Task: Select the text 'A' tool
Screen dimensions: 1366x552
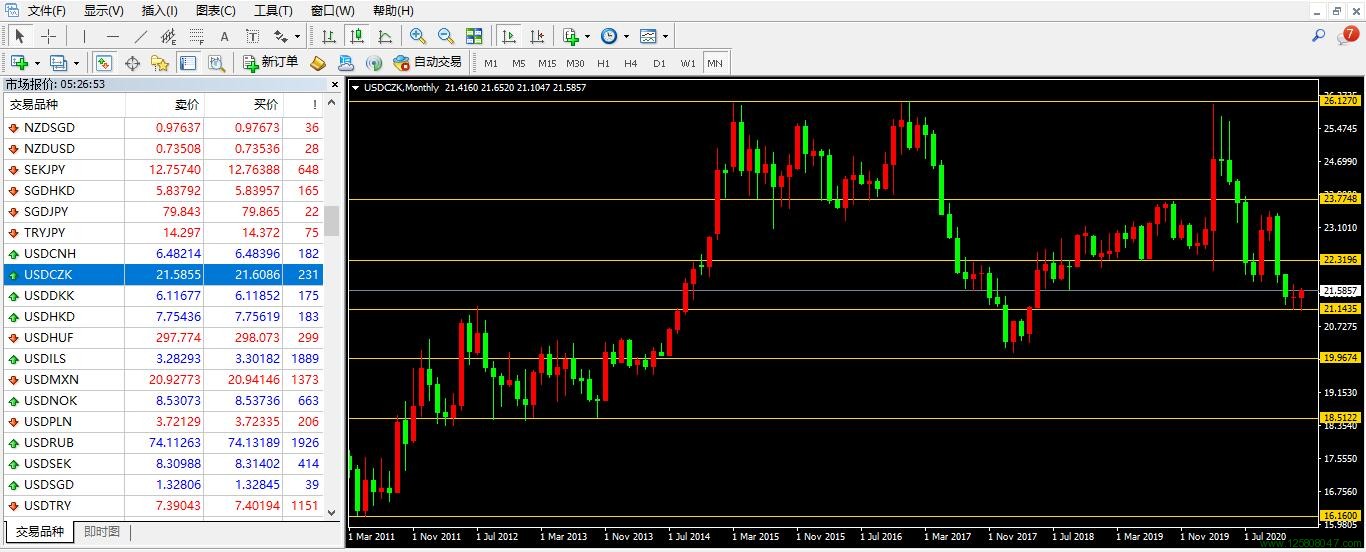Action: pyautogui.click(x=224, y=36)
